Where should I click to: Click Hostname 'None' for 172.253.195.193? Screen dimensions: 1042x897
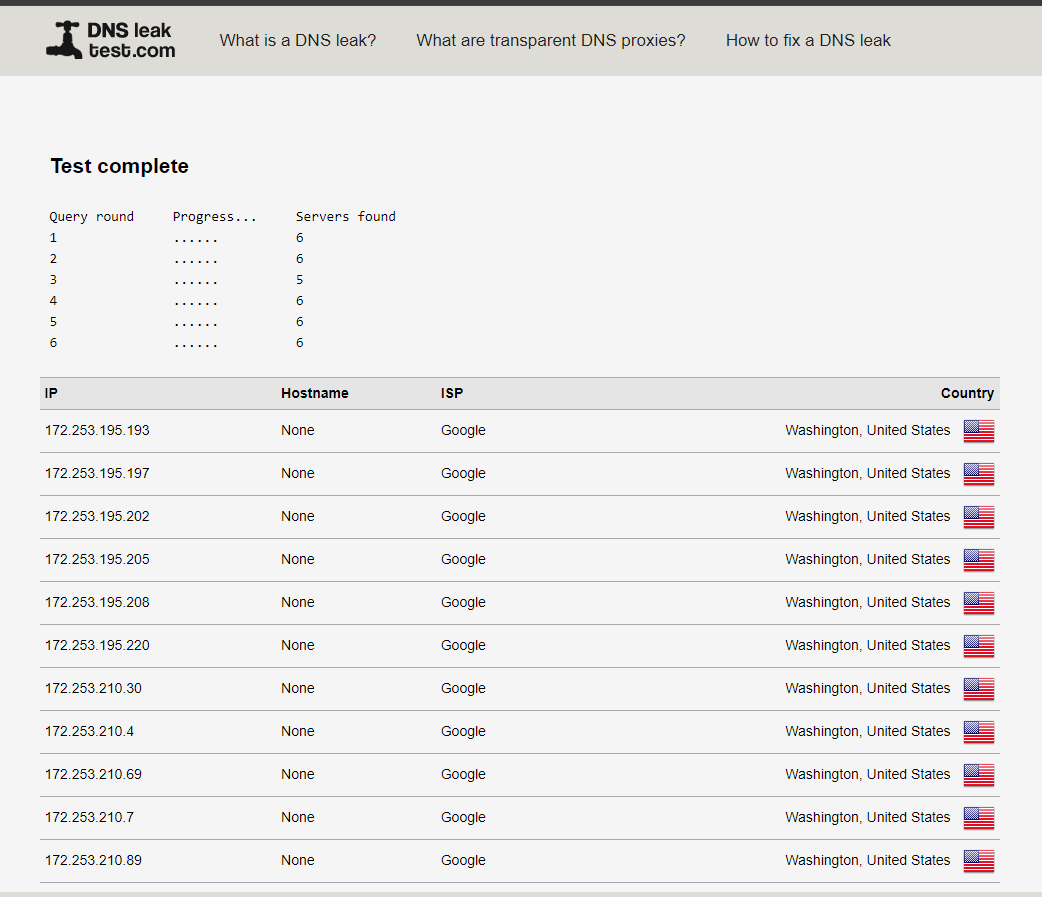tap(298, 431)
